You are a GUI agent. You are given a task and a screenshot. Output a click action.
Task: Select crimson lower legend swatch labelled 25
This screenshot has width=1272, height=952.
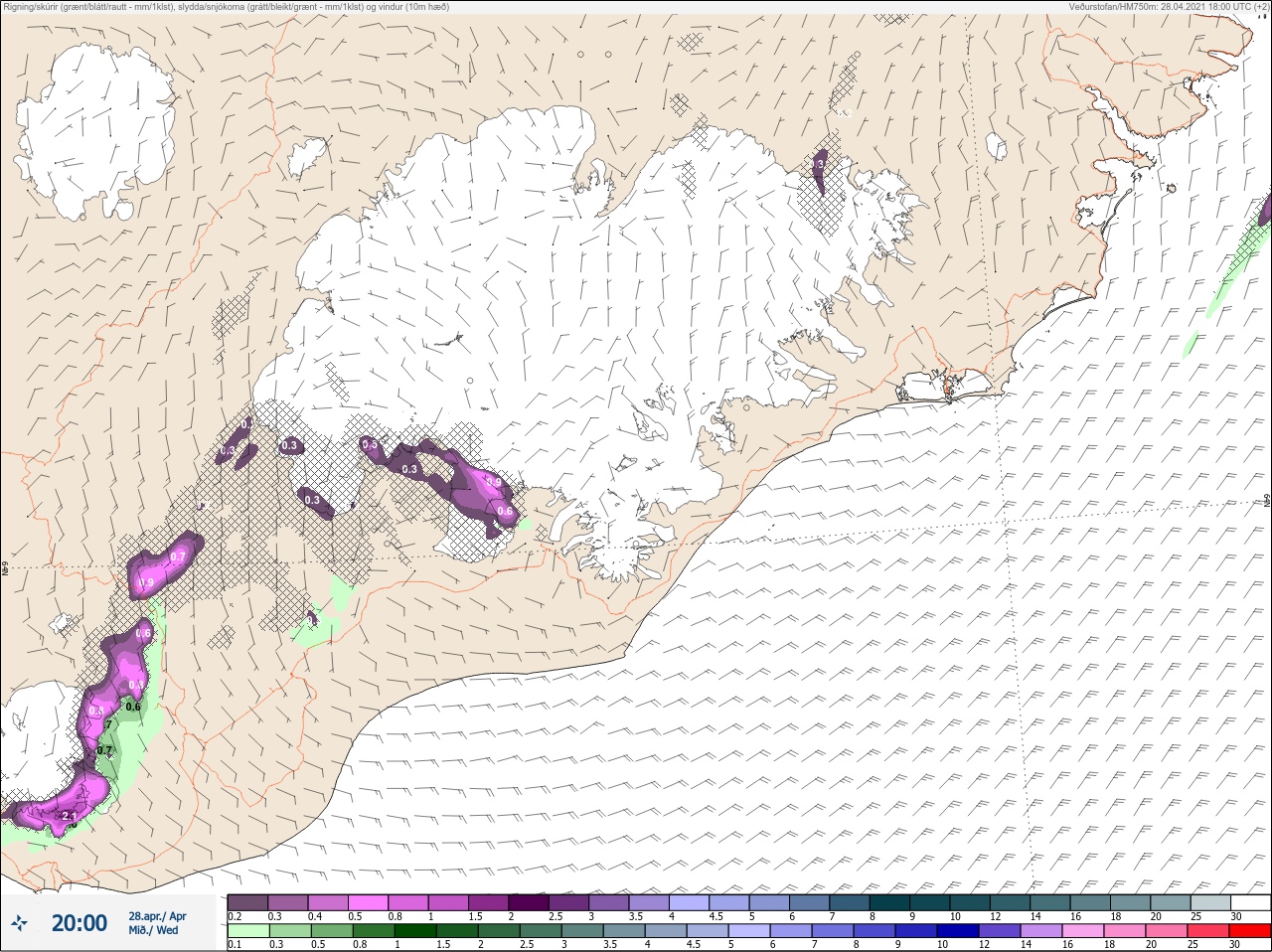point(1208,932)
